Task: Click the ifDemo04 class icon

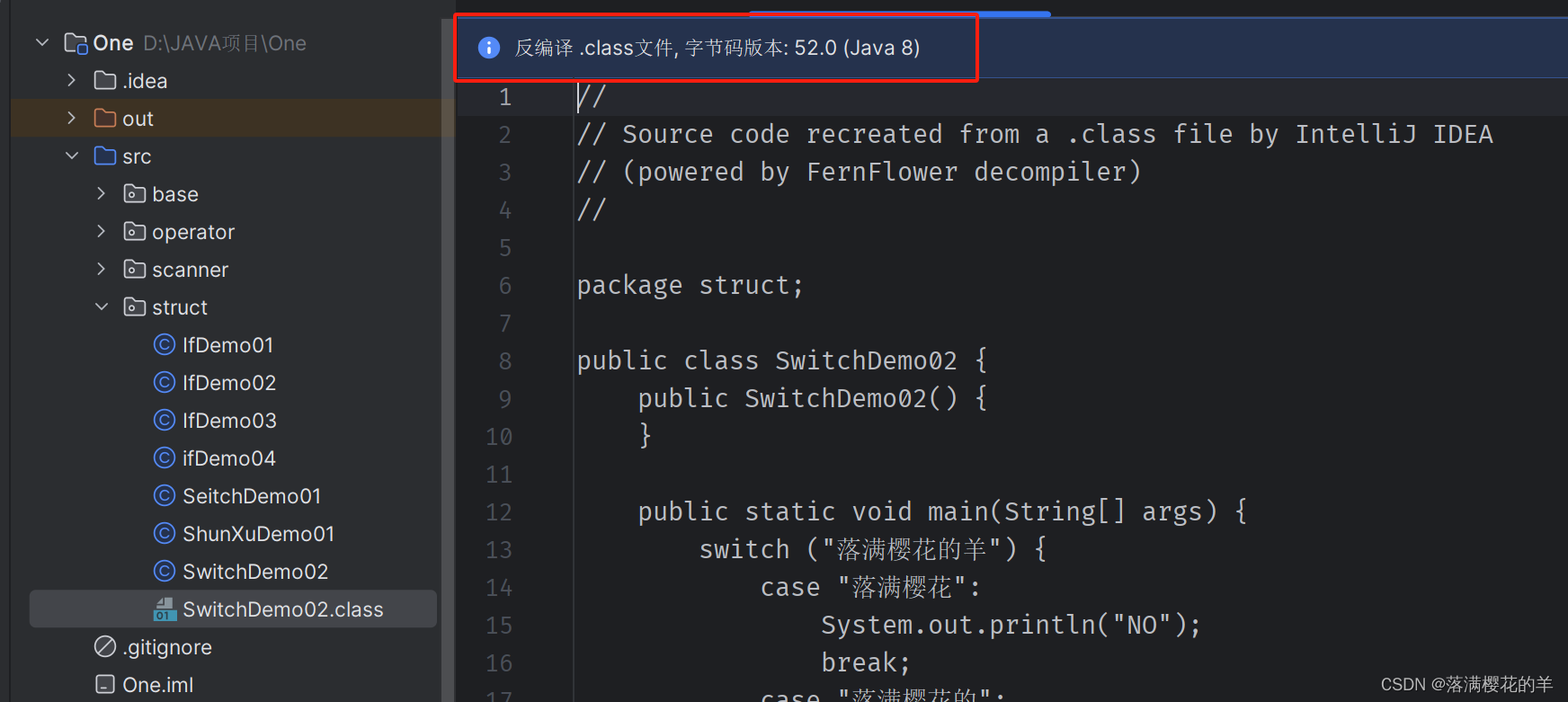Action: click(x=165, y=458)
